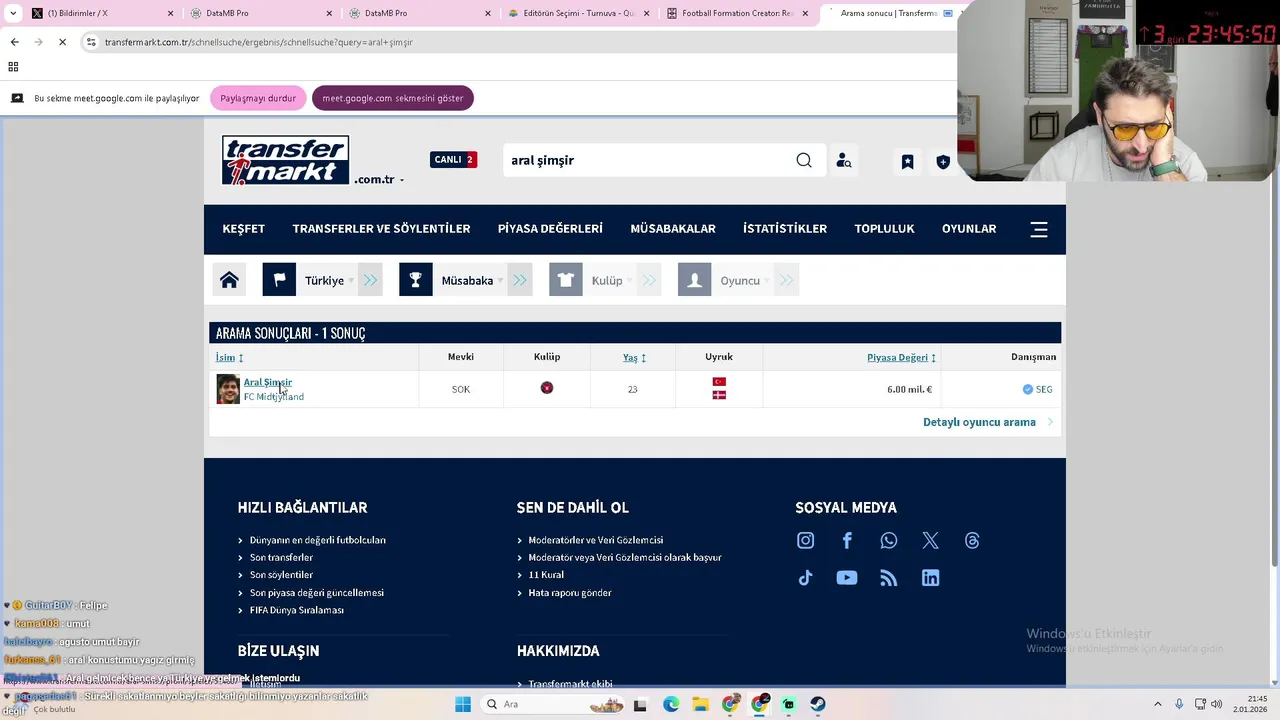Open the KEŞFET menu
The image size is (1280, 720).
(244, 229)
